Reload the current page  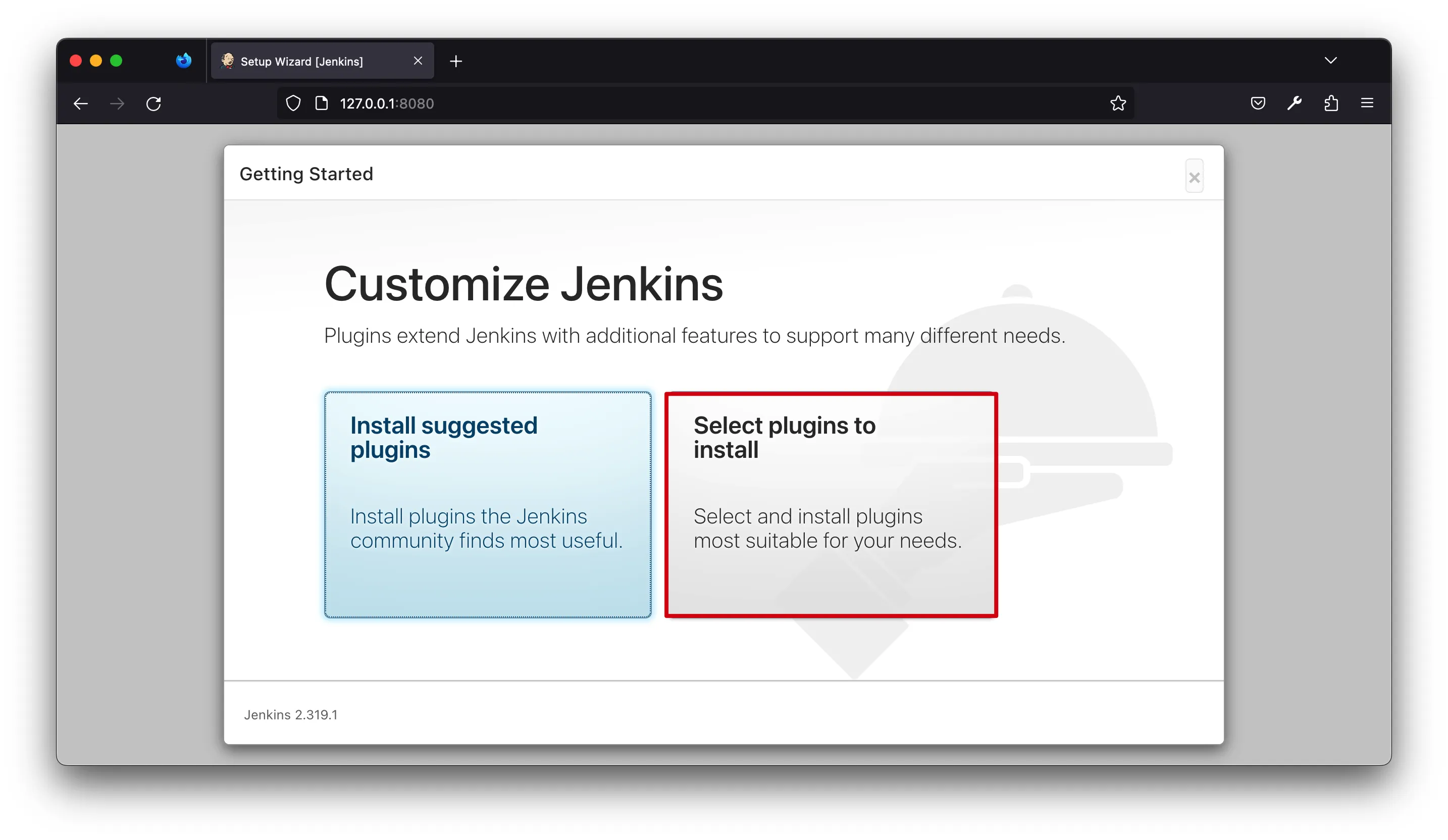[x=153, y=103]
